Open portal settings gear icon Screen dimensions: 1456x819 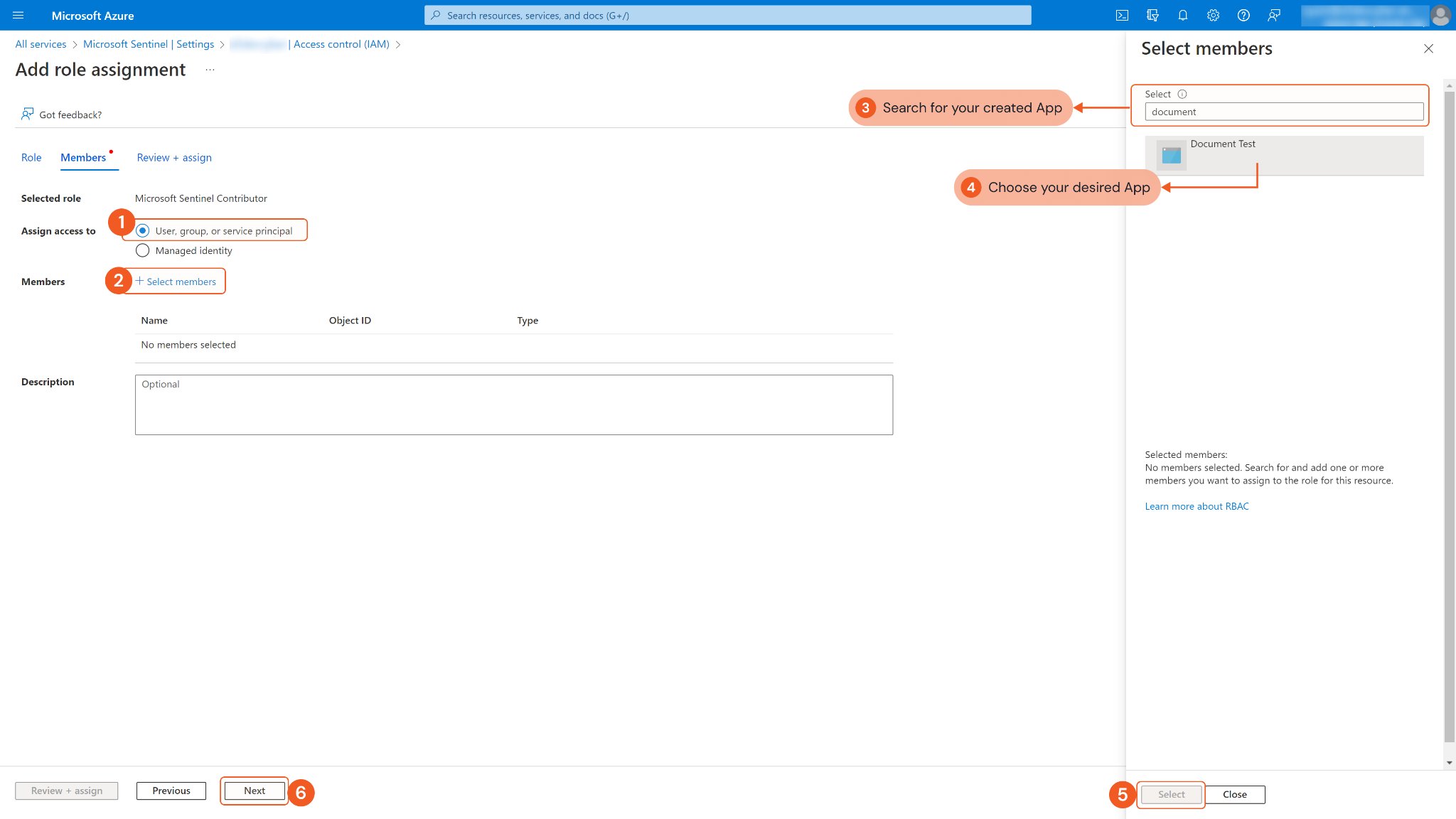click(1213, 15)
